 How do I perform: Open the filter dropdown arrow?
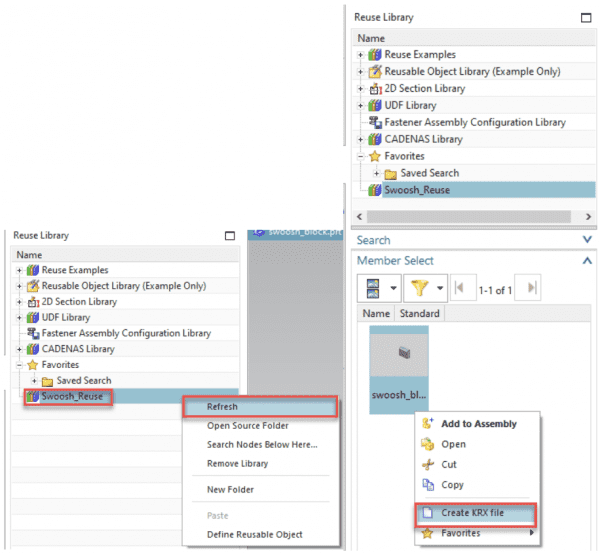[440, 288]
